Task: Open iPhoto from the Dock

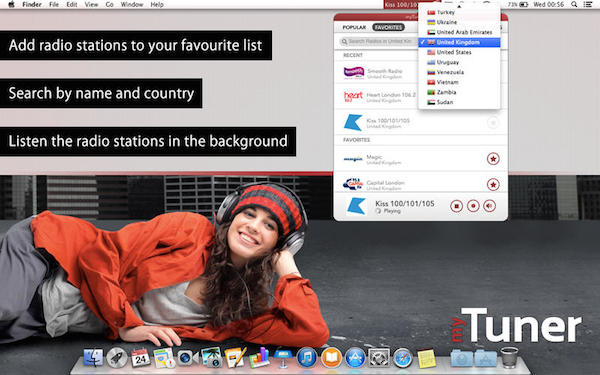Action: [x=211, y=358]
